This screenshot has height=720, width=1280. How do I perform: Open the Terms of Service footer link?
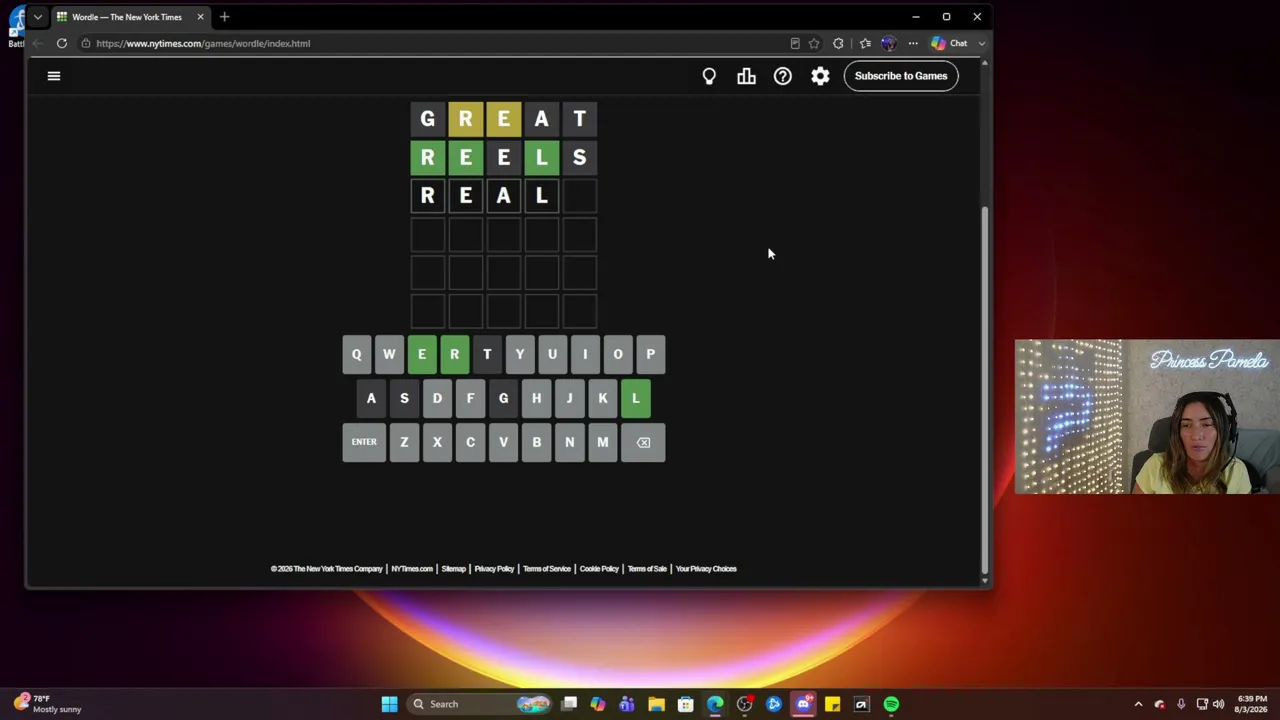(547, 569)
